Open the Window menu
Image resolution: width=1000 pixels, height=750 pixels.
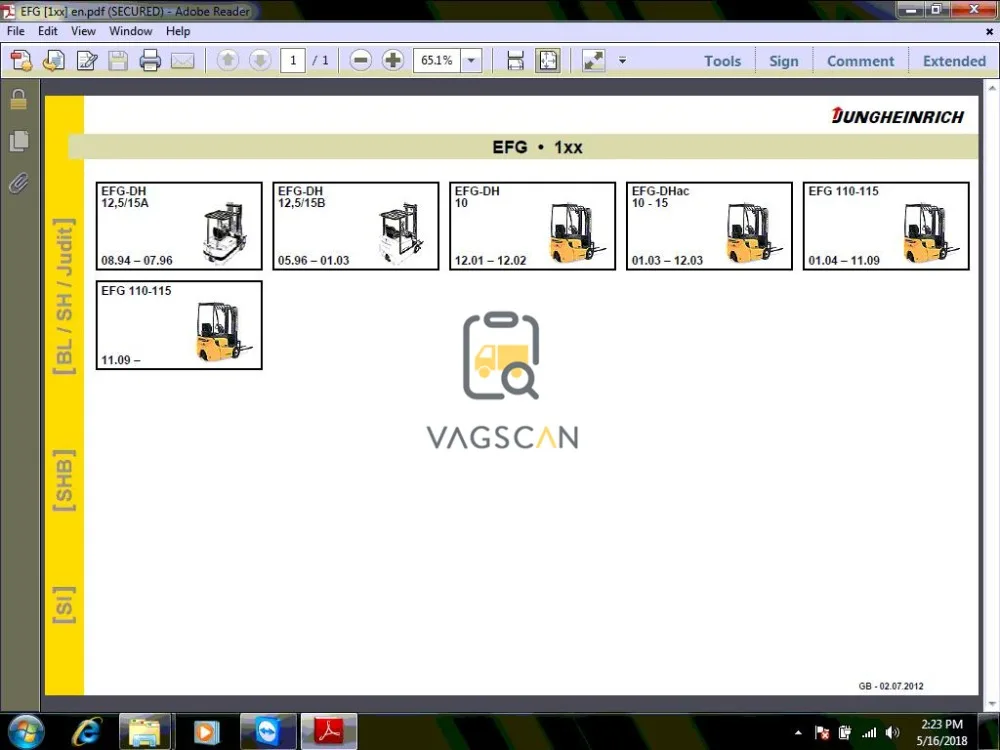pyautogui.click(x=131, y=31)
